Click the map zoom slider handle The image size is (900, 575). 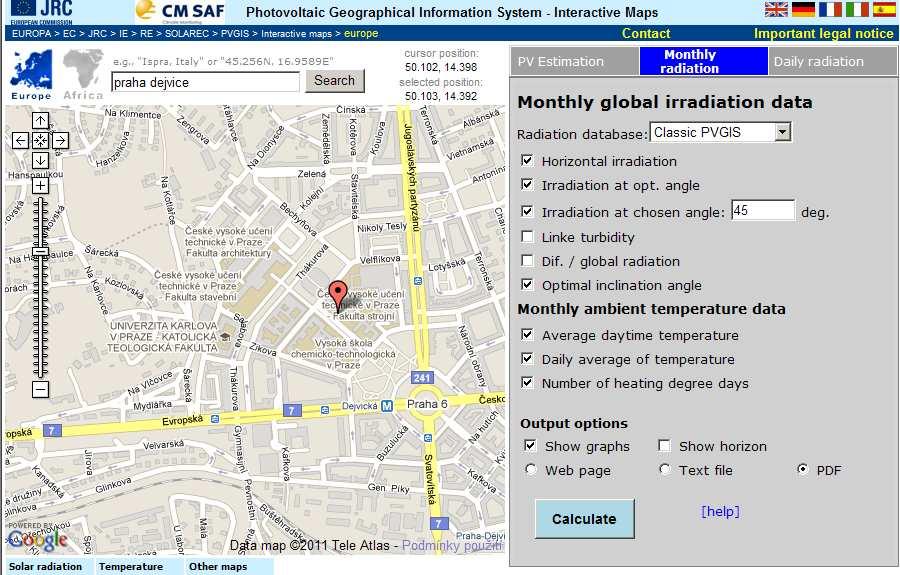pyautogui.click(x=40, y=251)
